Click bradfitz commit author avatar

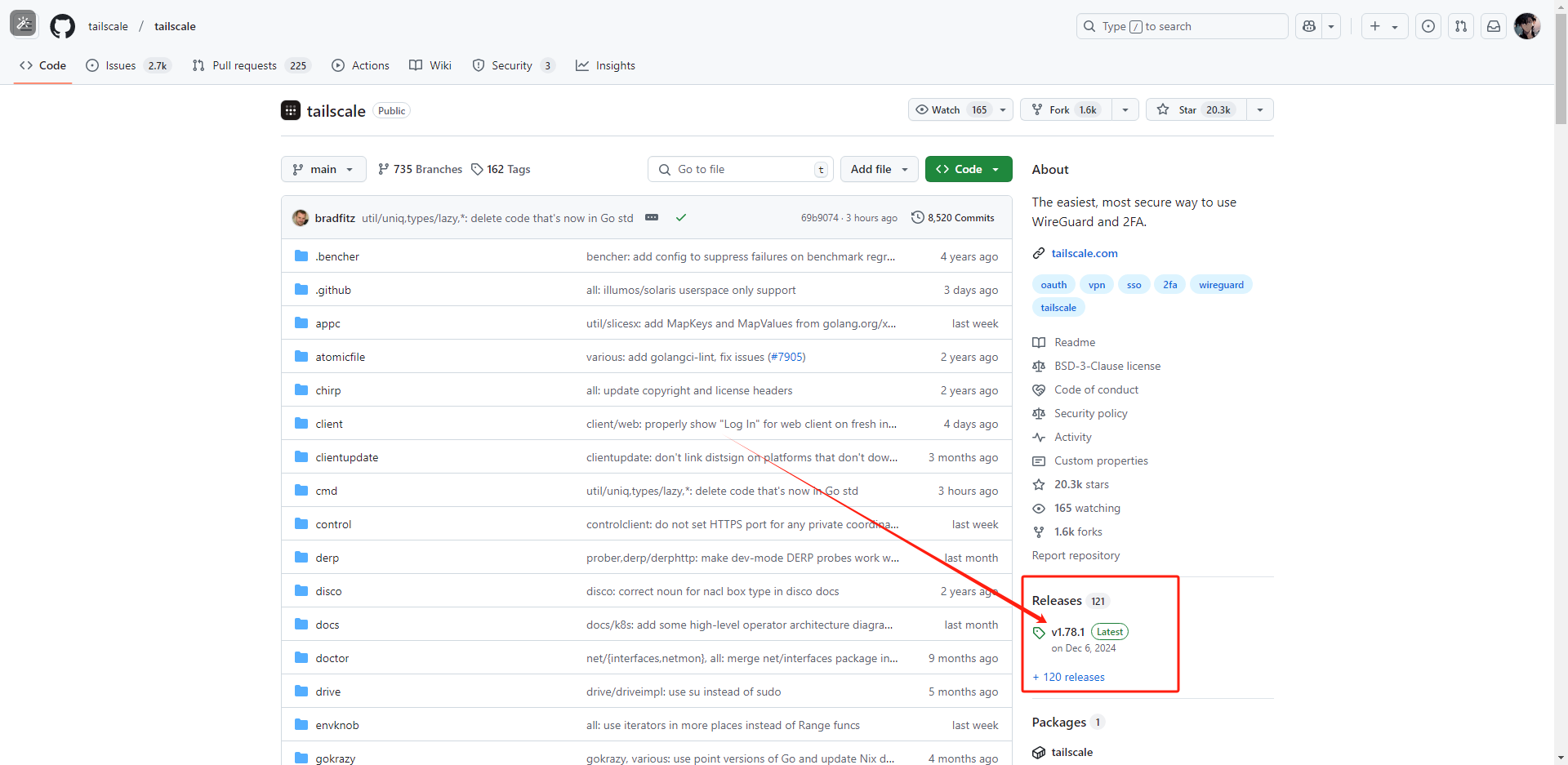[301, 218]
